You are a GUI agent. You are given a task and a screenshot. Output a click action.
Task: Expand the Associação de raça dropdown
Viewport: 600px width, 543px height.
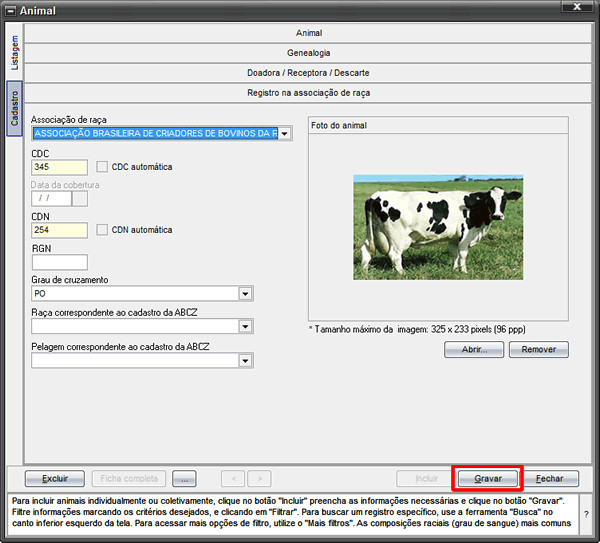[x=285, y=134]
